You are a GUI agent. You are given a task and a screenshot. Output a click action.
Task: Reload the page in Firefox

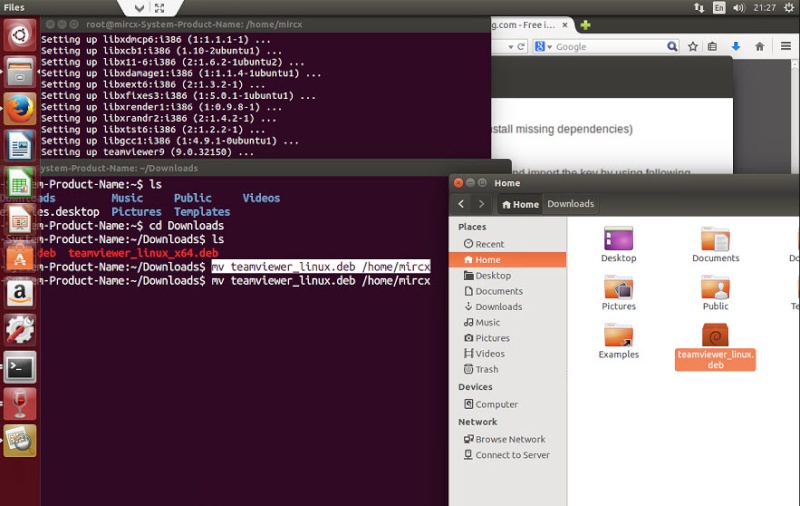[521, 46]
